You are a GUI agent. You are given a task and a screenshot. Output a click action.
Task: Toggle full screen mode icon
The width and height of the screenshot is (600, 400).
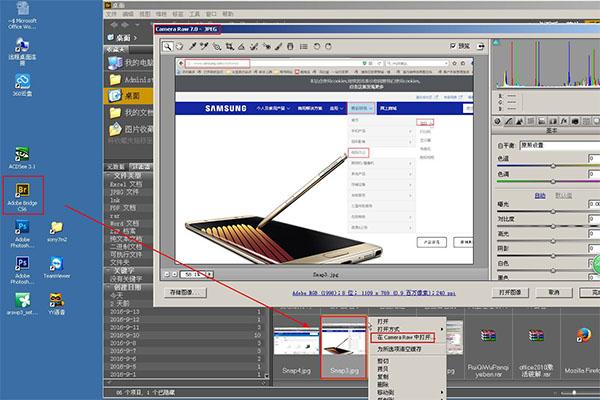[481, 46]
